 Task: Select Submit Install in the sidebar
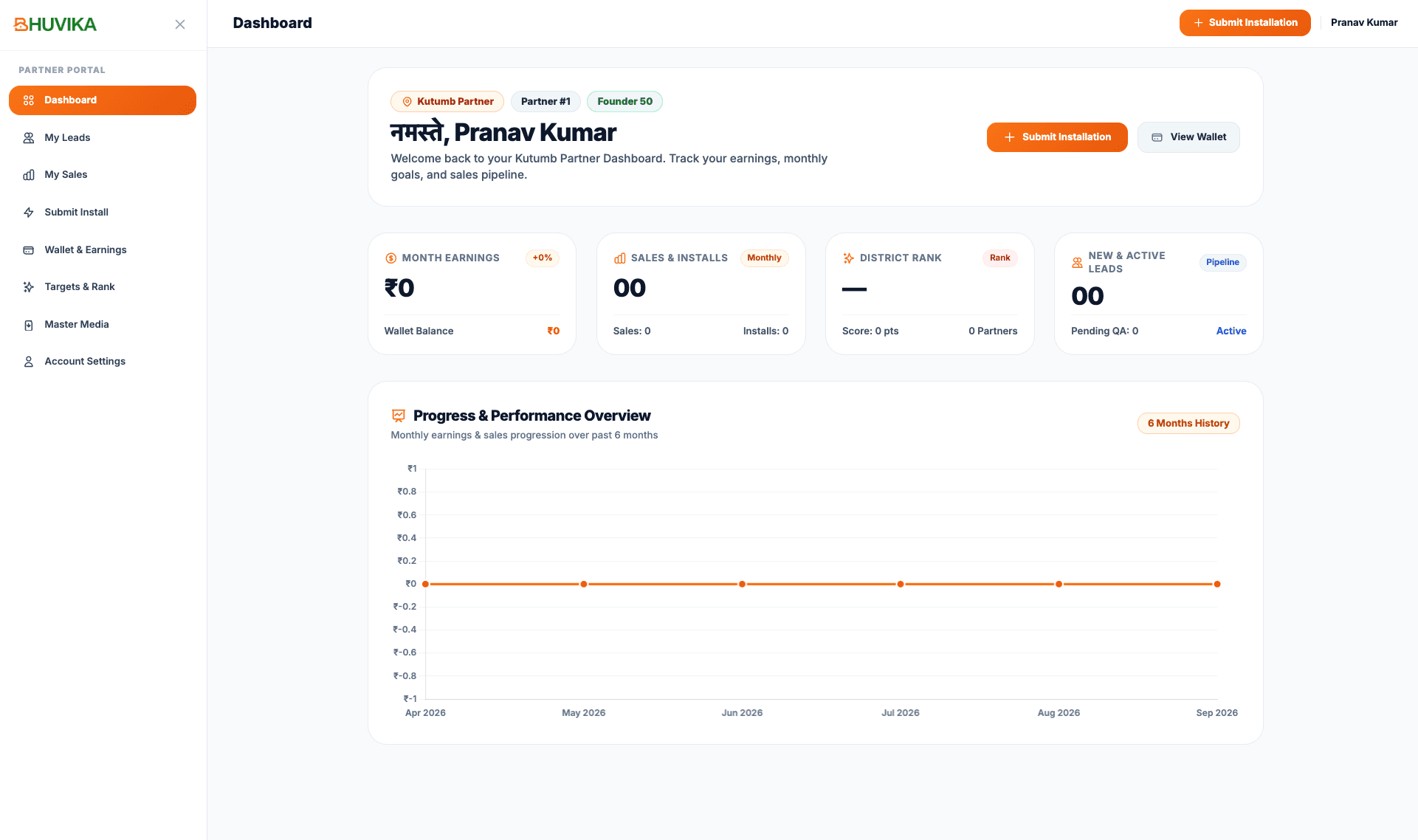tap(103, 213)
